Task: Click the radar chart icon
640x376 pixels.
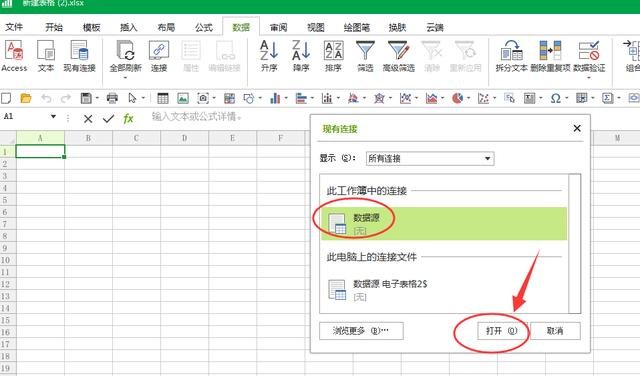Action: pos(379,98)
